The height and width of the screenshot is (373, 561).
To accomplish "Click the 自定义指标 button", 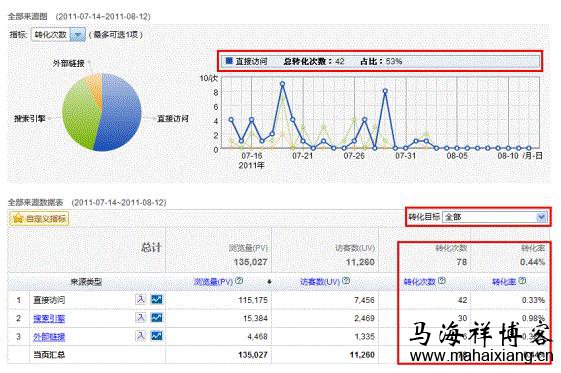I will click(x=39, y=219).
